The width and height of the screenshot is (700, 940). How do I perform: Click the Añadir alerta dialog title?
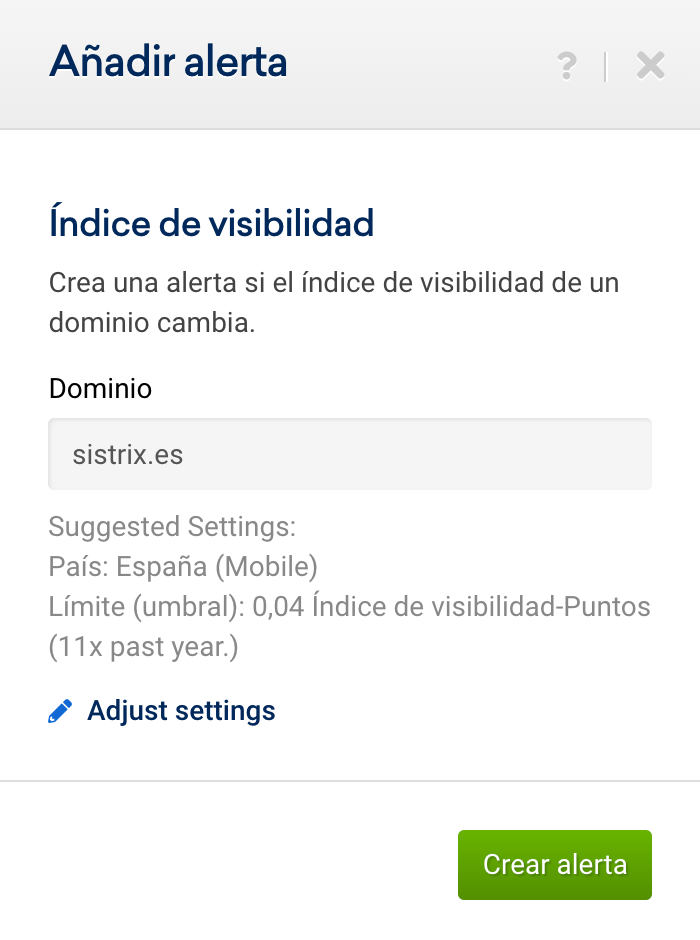coord(168,63)
